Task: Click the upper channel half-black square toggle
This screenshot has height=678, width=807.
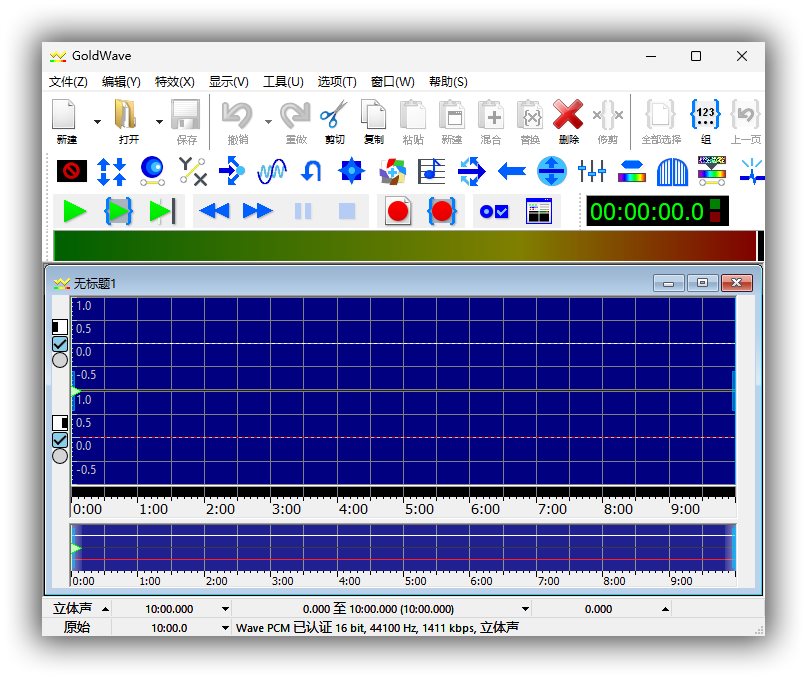Action: click(60, 326)
